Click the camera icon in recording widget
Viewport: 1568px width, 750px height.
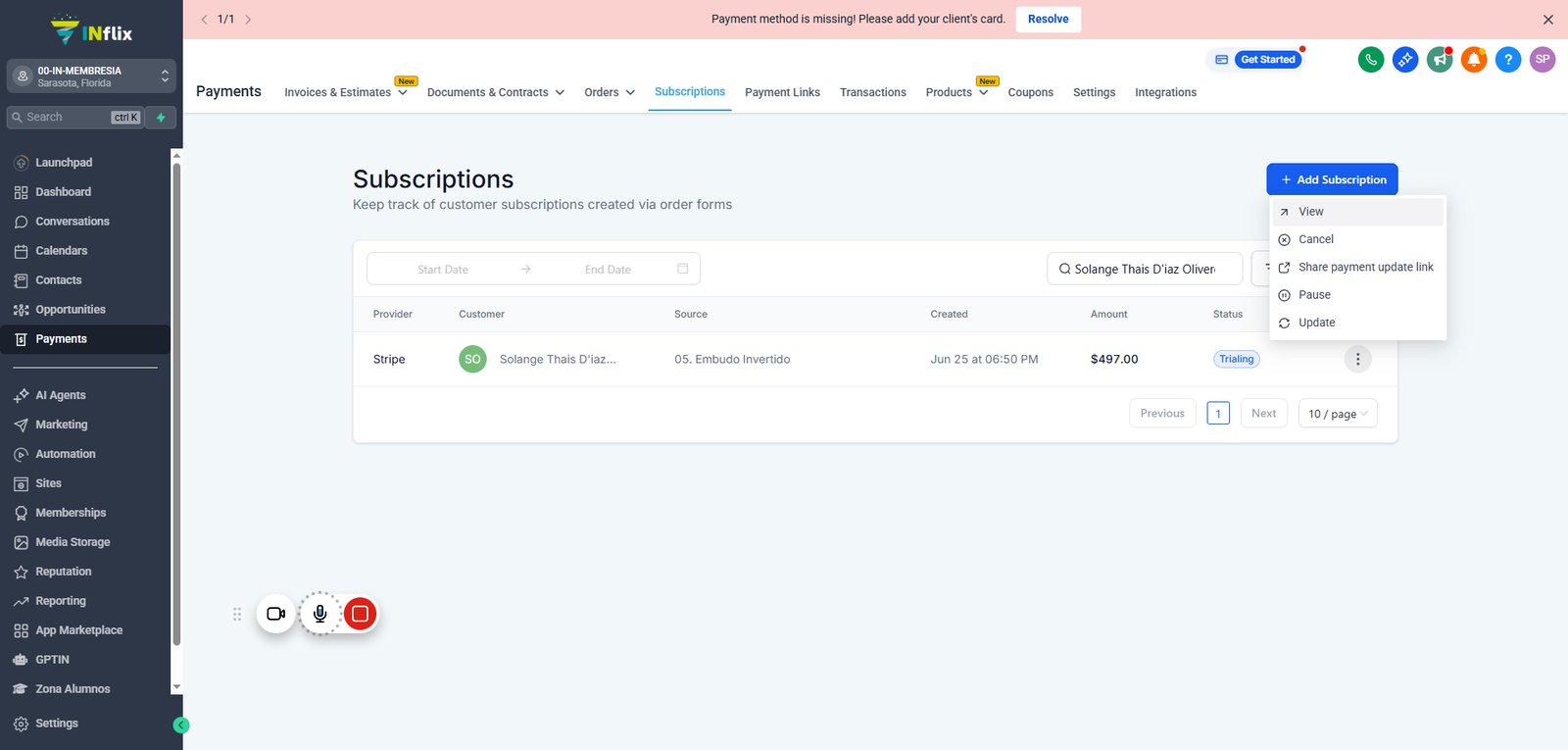[276, 614]
